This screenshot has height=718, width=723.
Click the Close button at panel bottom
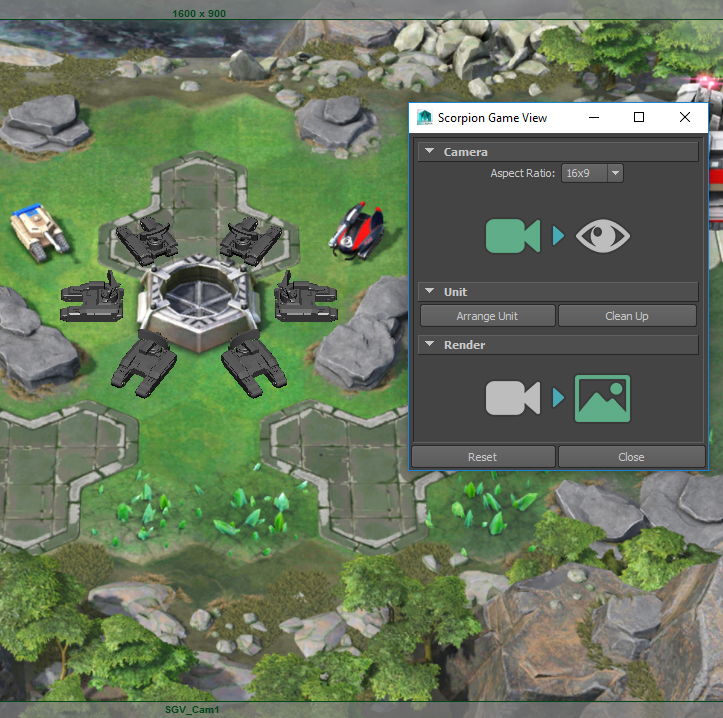(631, 457)
